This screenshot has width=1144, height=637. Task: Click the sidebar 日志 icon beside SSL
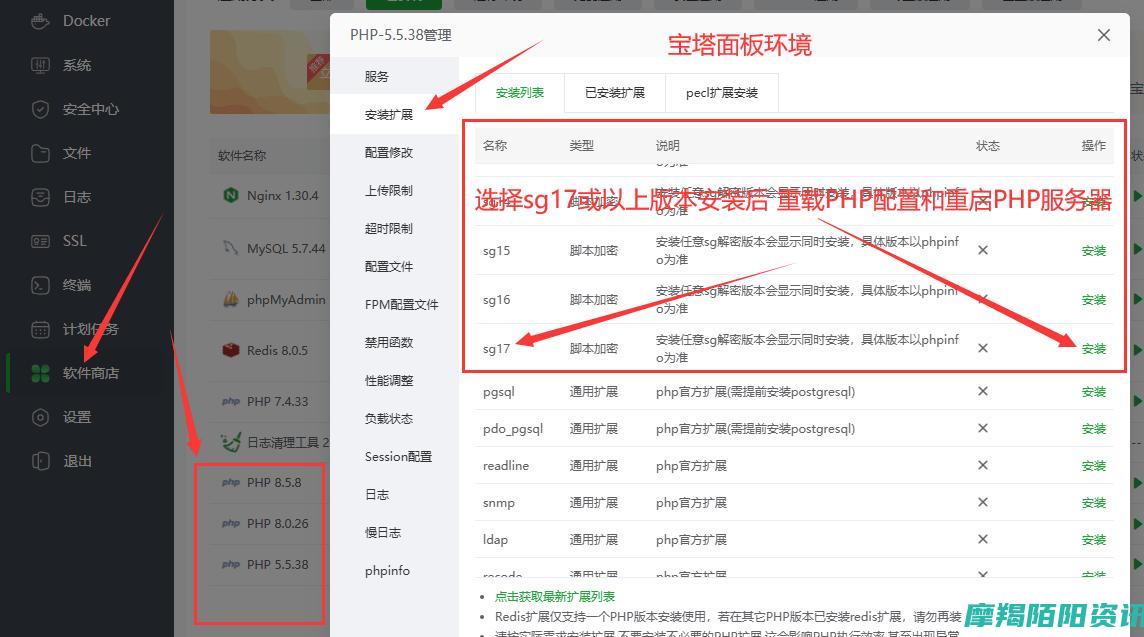(40, 197)
